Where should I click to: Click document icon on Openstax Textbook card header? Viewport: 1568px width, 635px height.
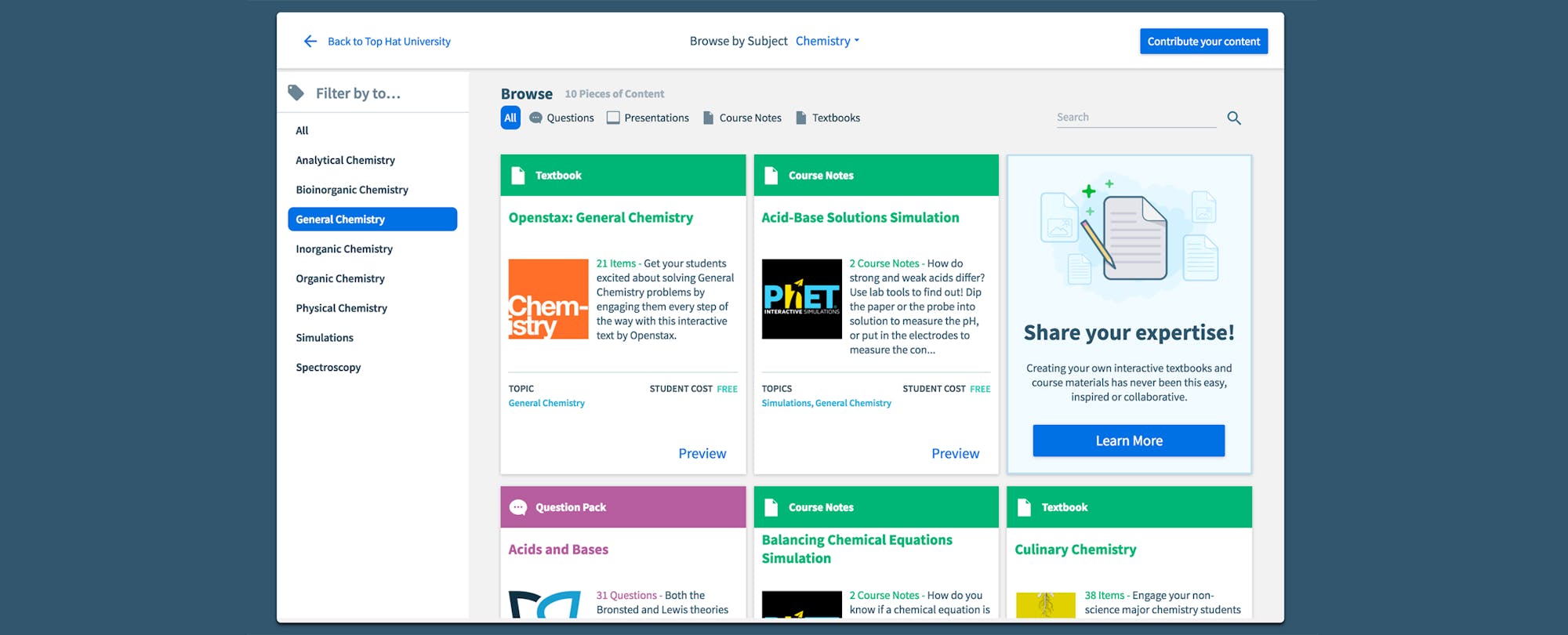[517, 176]
